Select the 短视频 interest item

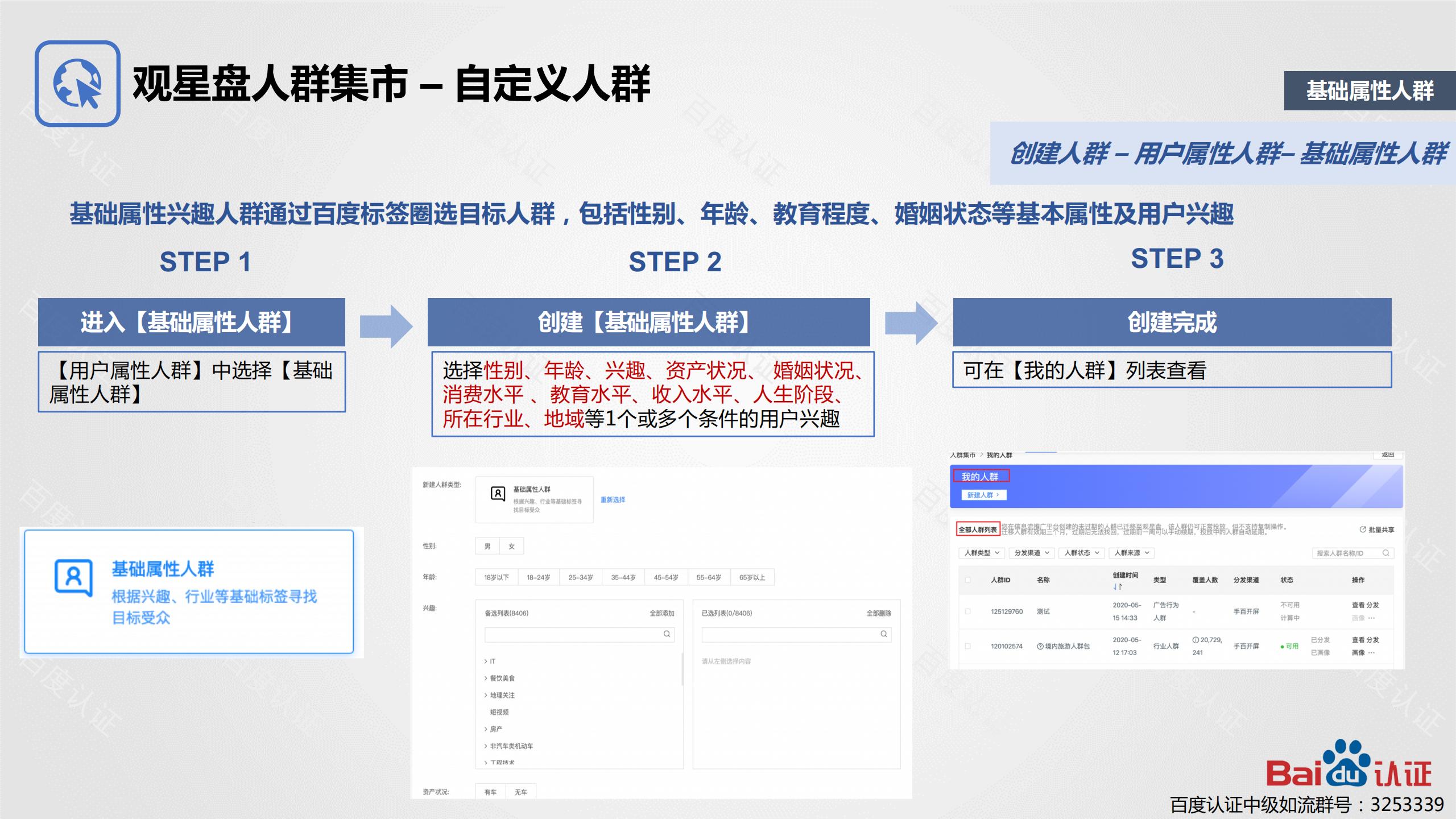[x=499, y=712]
